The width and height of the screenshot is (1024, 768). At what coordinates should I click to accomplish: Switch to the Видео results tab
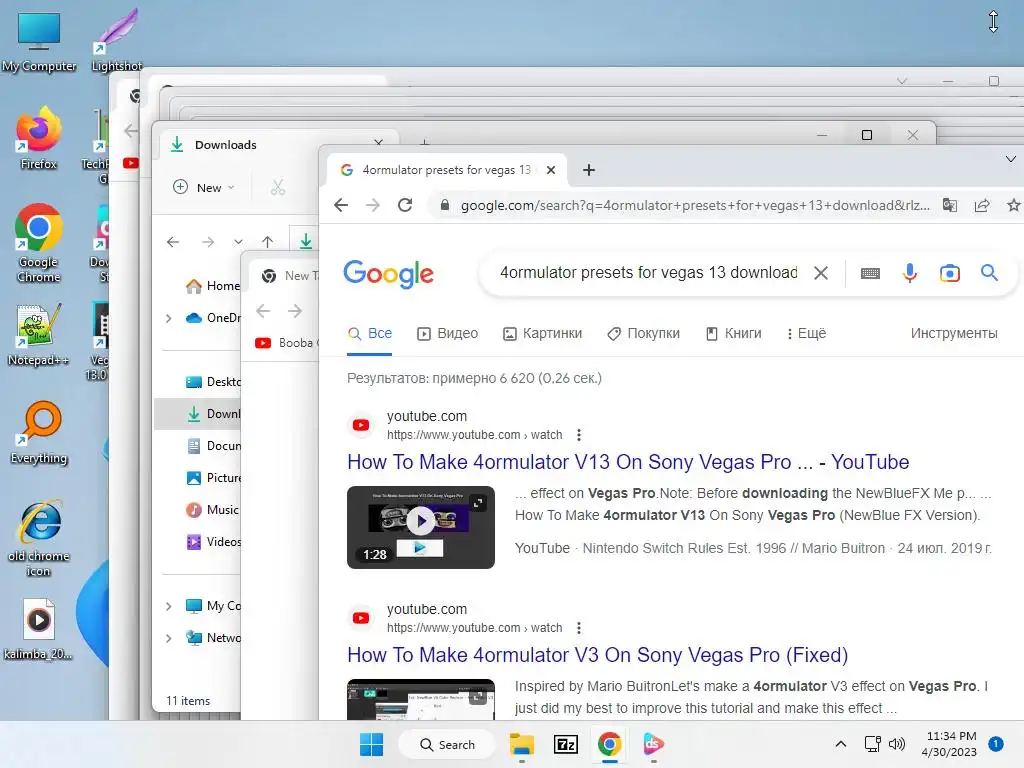click(x=447, y=334)
